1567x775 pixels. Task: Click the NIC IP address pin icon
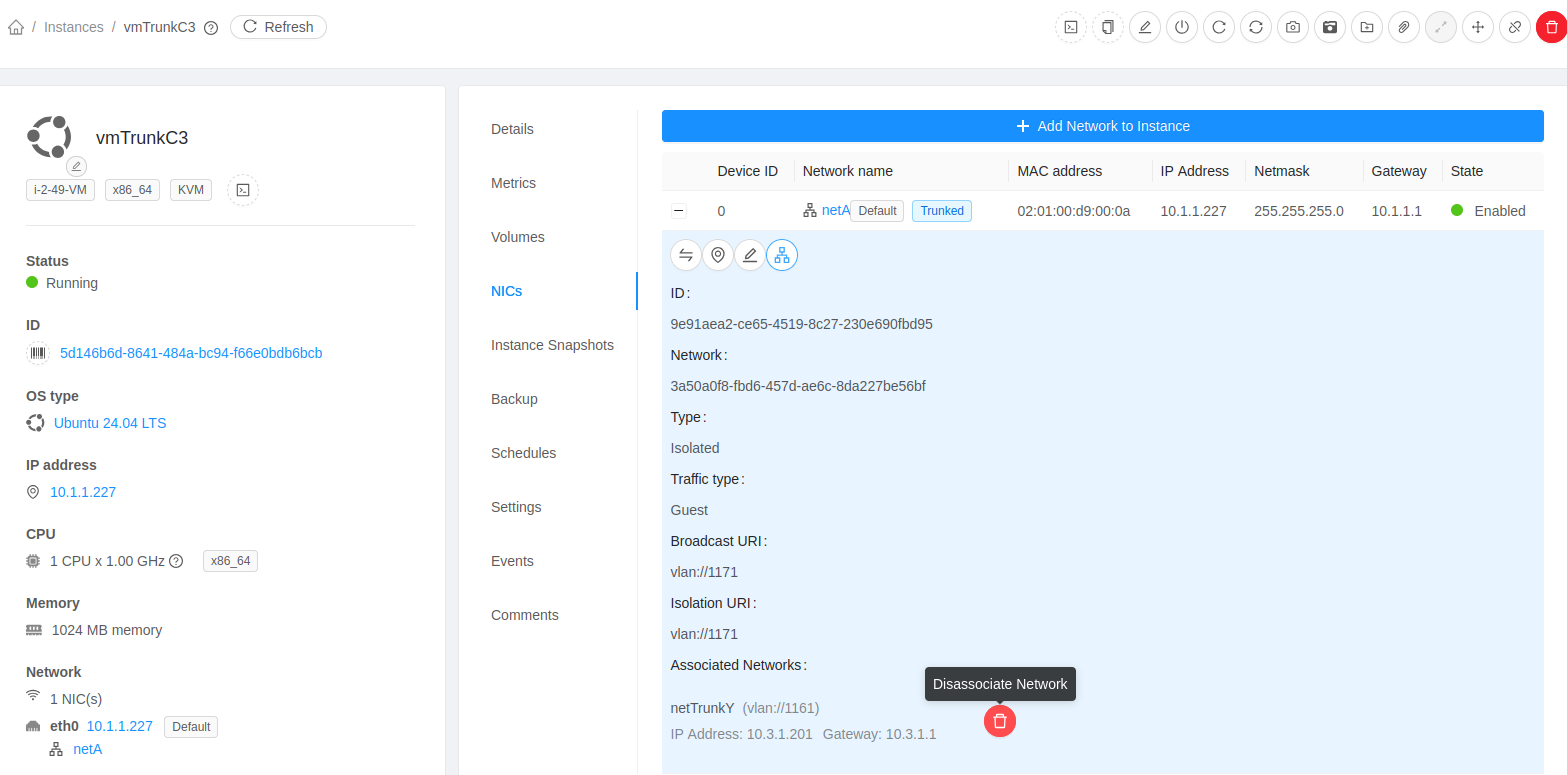point(718,255)
